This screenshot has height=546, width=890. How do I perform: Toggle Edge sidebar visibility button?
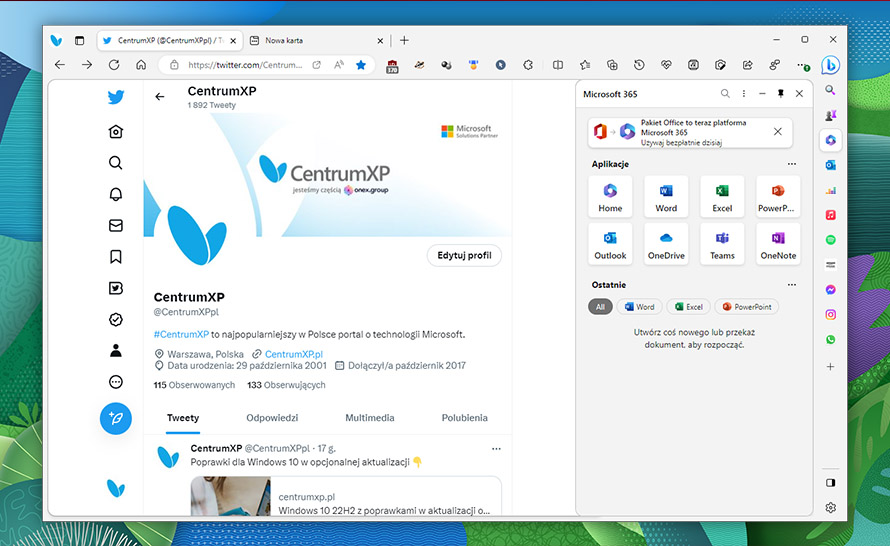830,483
